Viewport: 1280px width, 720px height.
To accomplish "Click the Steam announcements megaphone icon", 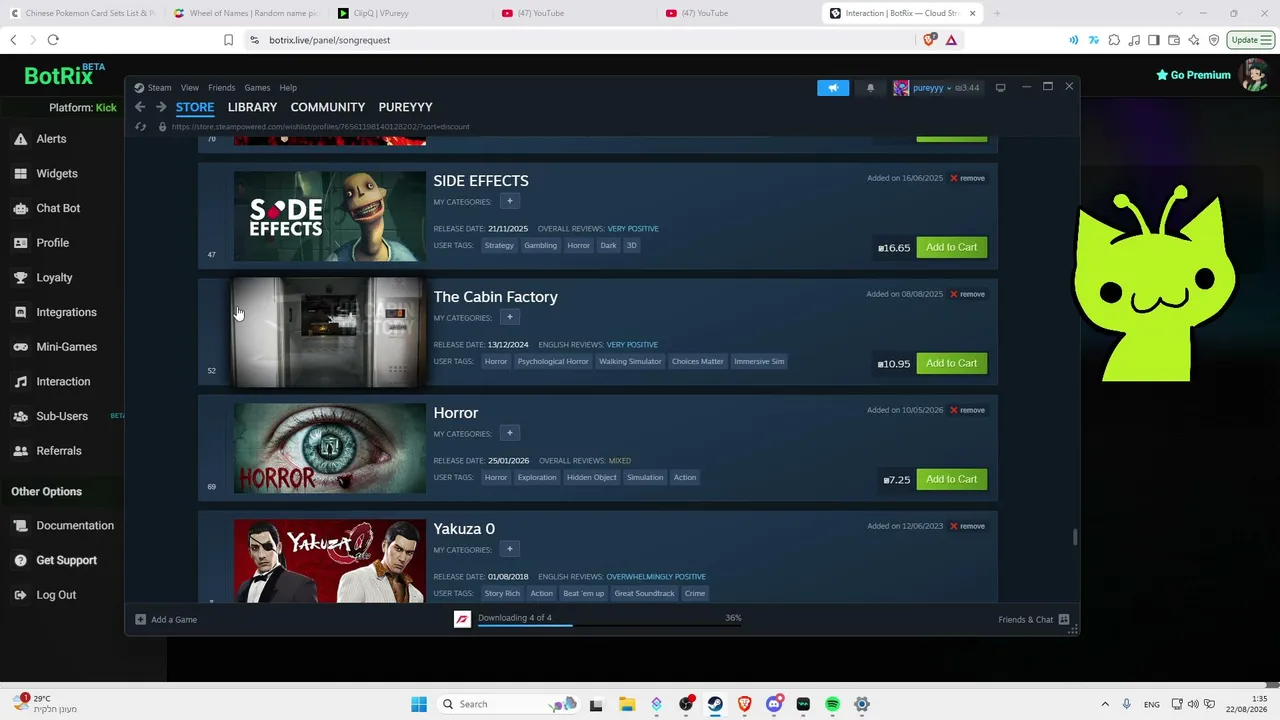I will (833, 88).
